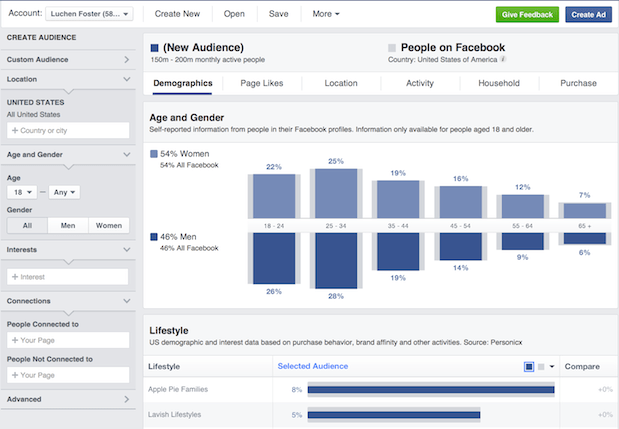
Task: Click the gray People on Facebook legend square
Action: pyautogui.click(x=391, y=47)
